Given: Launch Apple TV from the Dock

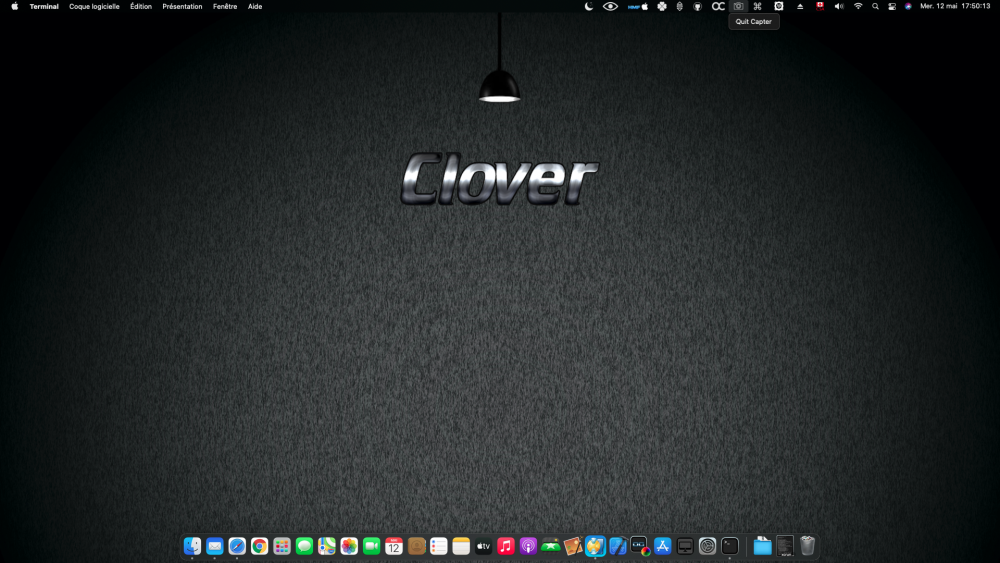Looking at the screenshot, I should click(x=483, y=546).
